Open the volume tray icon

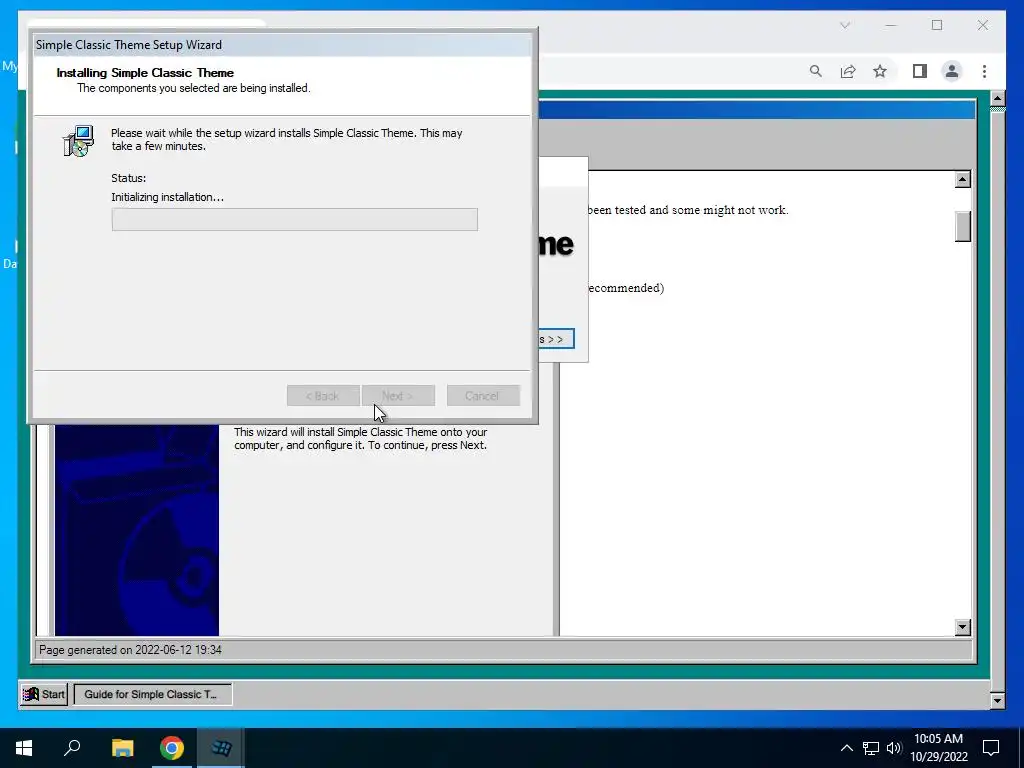(894, 748)
